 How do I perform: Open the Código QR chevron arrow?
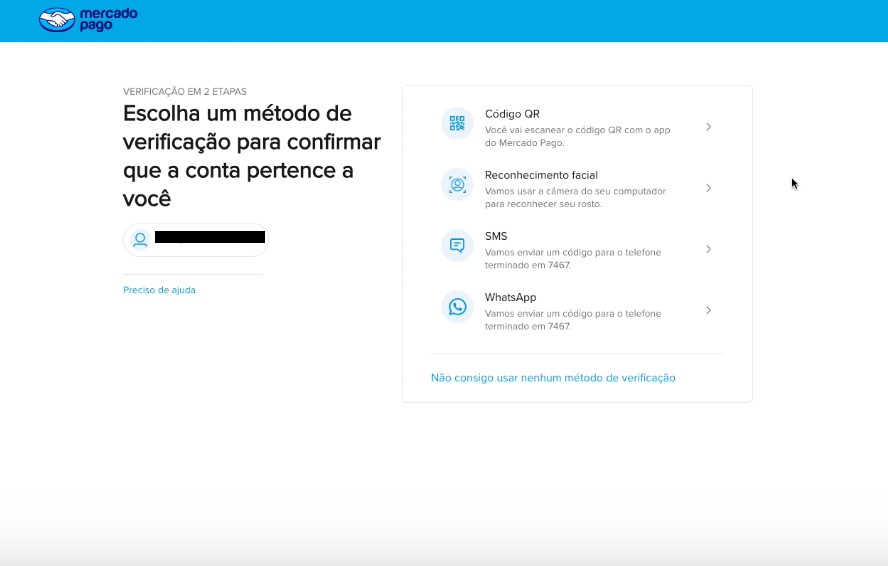(x=708, y=126)
